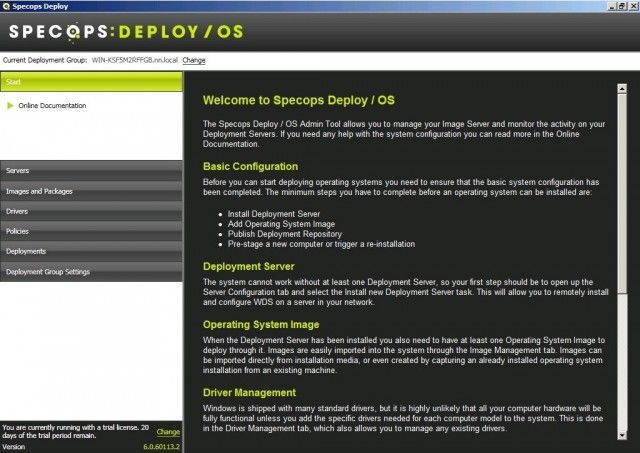Open Deployment Group Settings section
Image resolution: width=640 pixels, height=453 pixels.
click(91, 272)
